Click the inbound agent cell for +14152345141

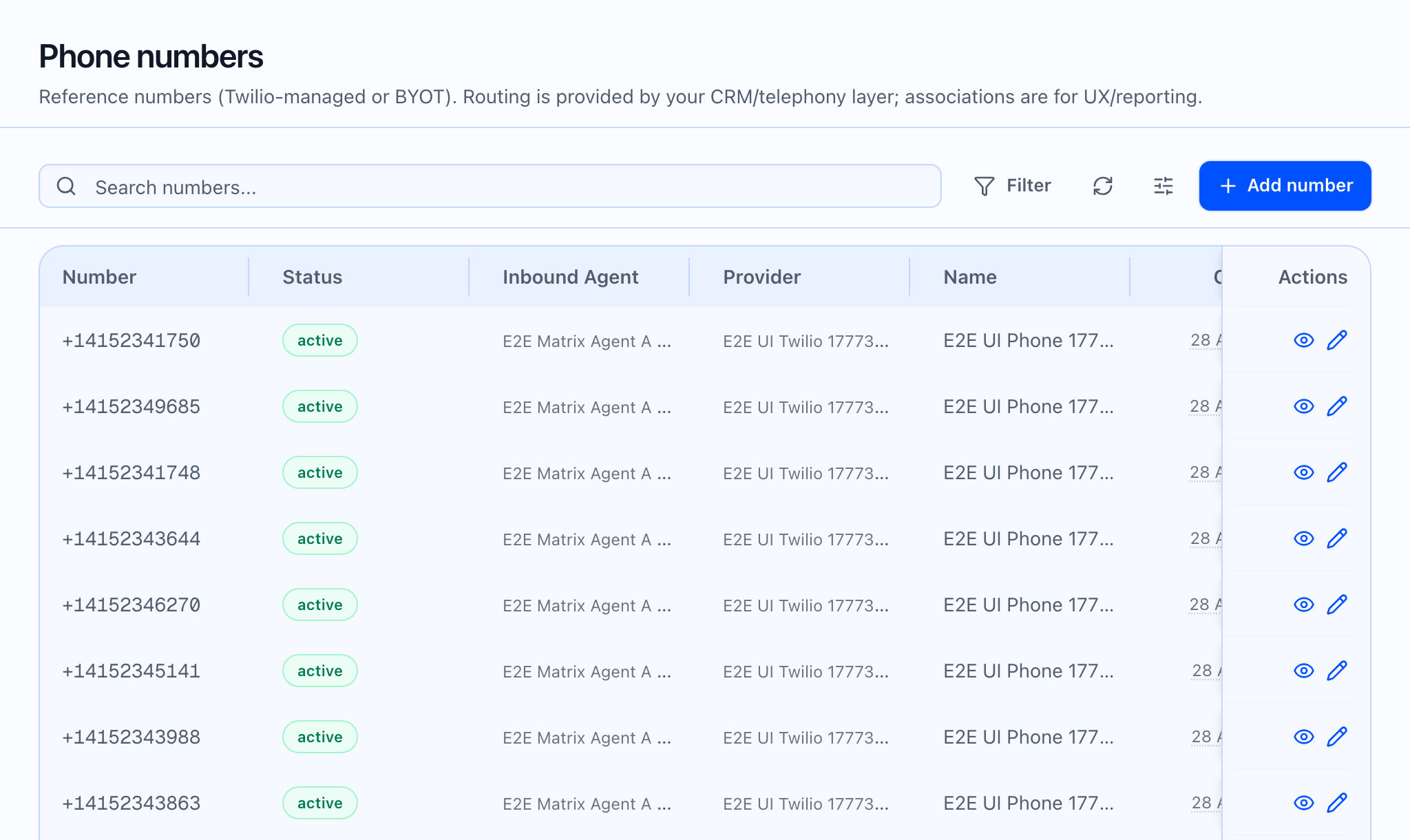point(587,671)
